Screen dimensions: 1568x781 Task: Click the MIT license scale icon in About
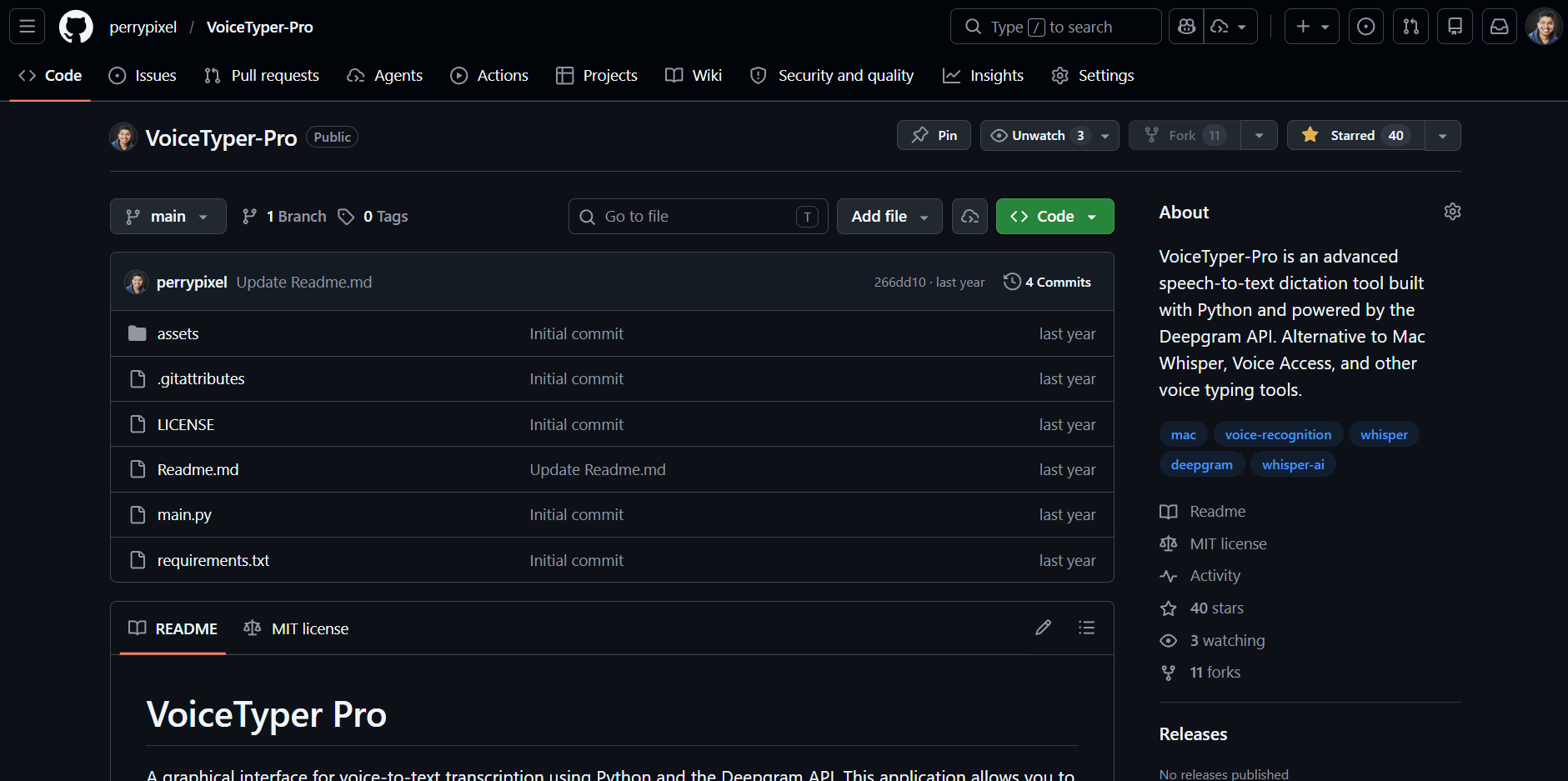pos(1169,543)
